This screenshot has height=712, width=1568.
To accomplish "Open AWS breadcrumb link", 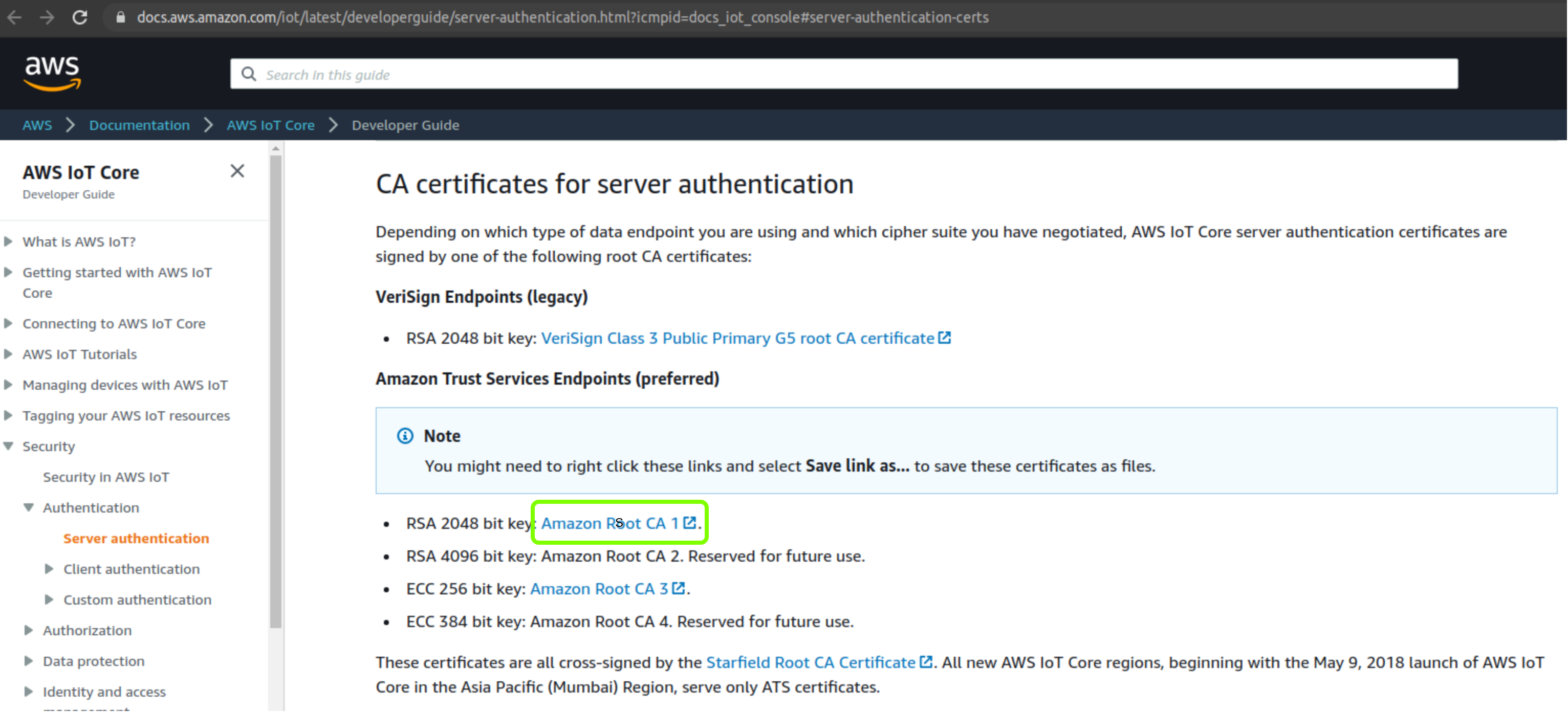I will coord(37,125).
